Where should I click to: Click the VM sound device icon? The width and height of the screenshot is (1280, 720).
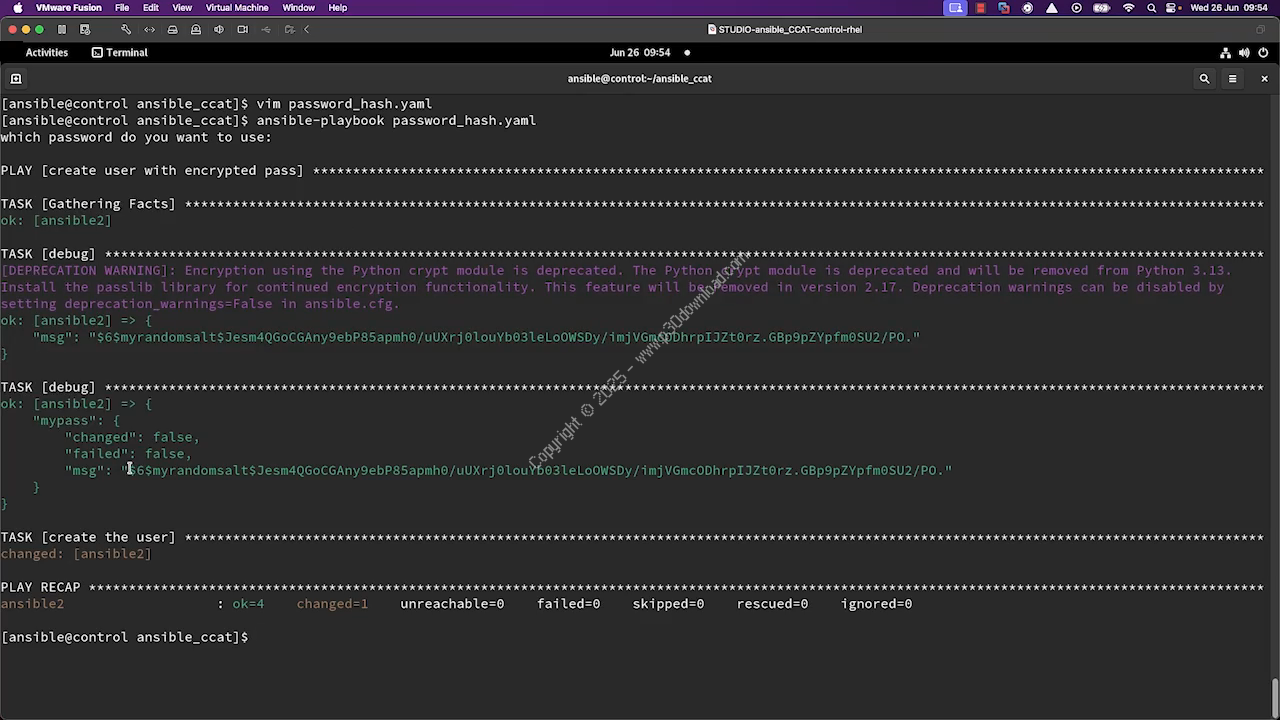click(x=219, y=29)
